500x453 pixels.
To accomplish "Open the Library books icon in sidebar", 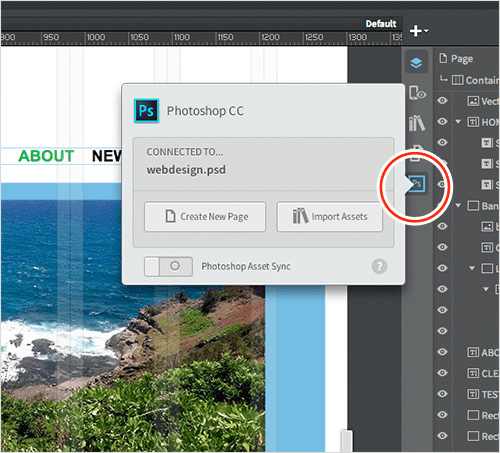I will point(417,123).
